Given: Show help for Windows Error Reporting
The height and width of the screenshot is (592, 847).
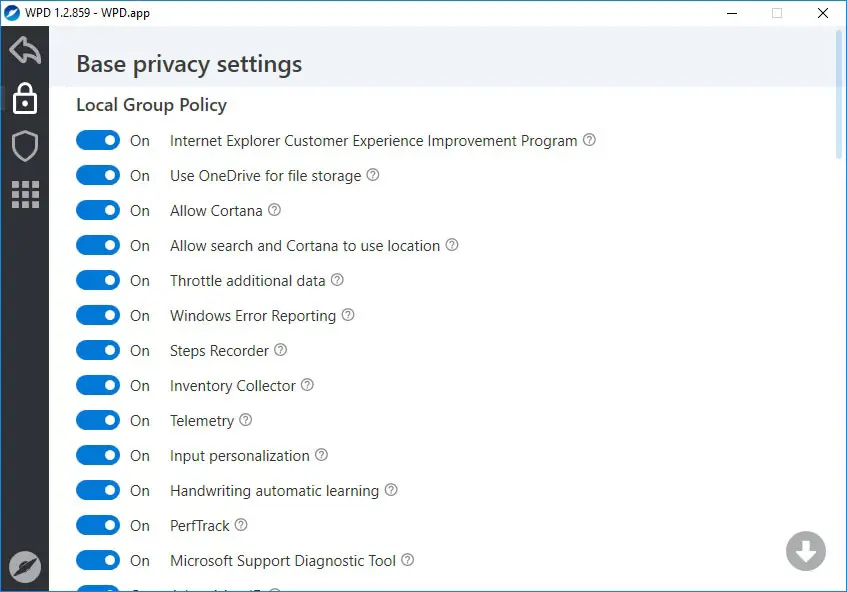Looking at the screenshot, I should point(348,315).
